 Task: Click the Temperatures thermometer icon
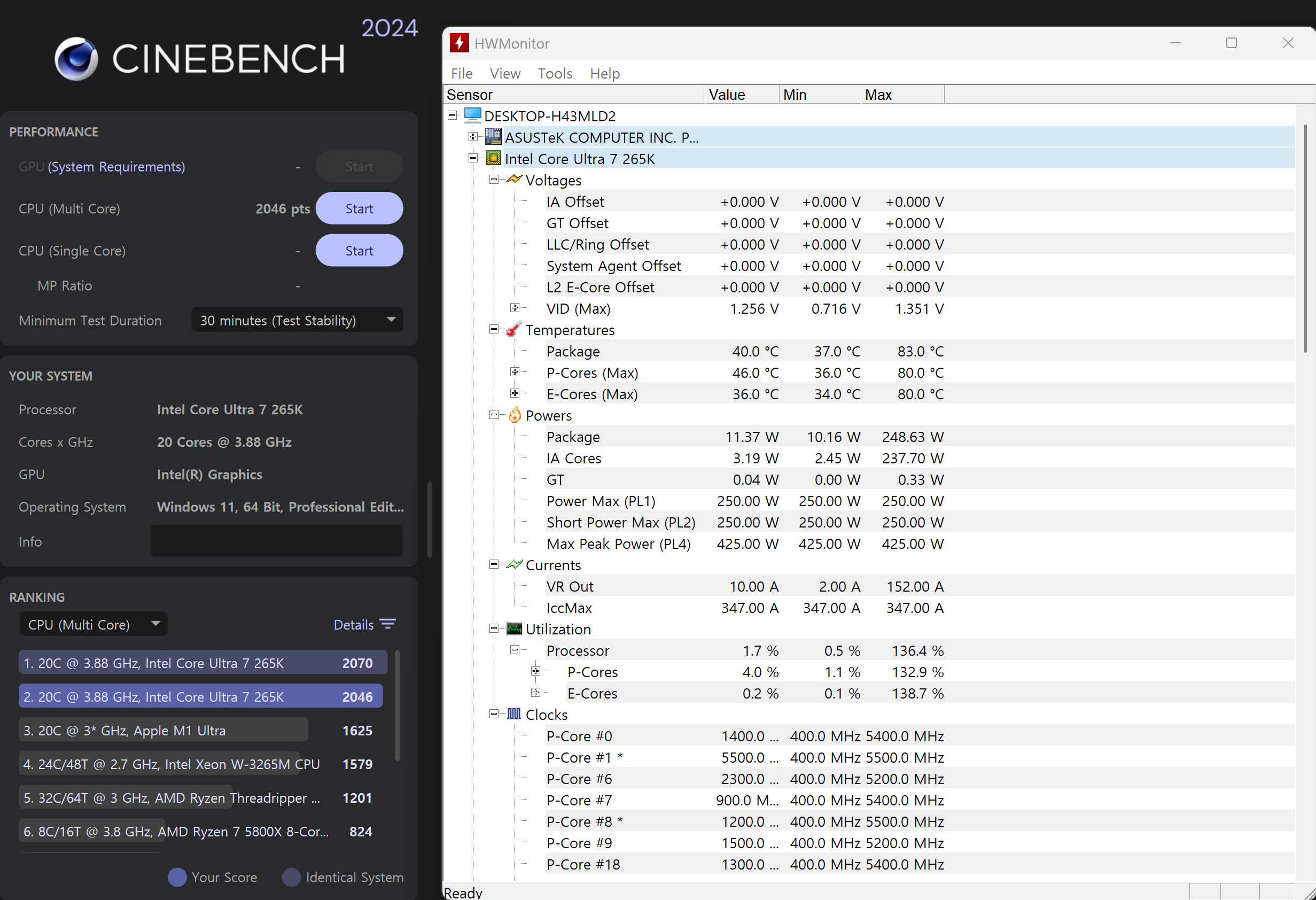(513, 329)
